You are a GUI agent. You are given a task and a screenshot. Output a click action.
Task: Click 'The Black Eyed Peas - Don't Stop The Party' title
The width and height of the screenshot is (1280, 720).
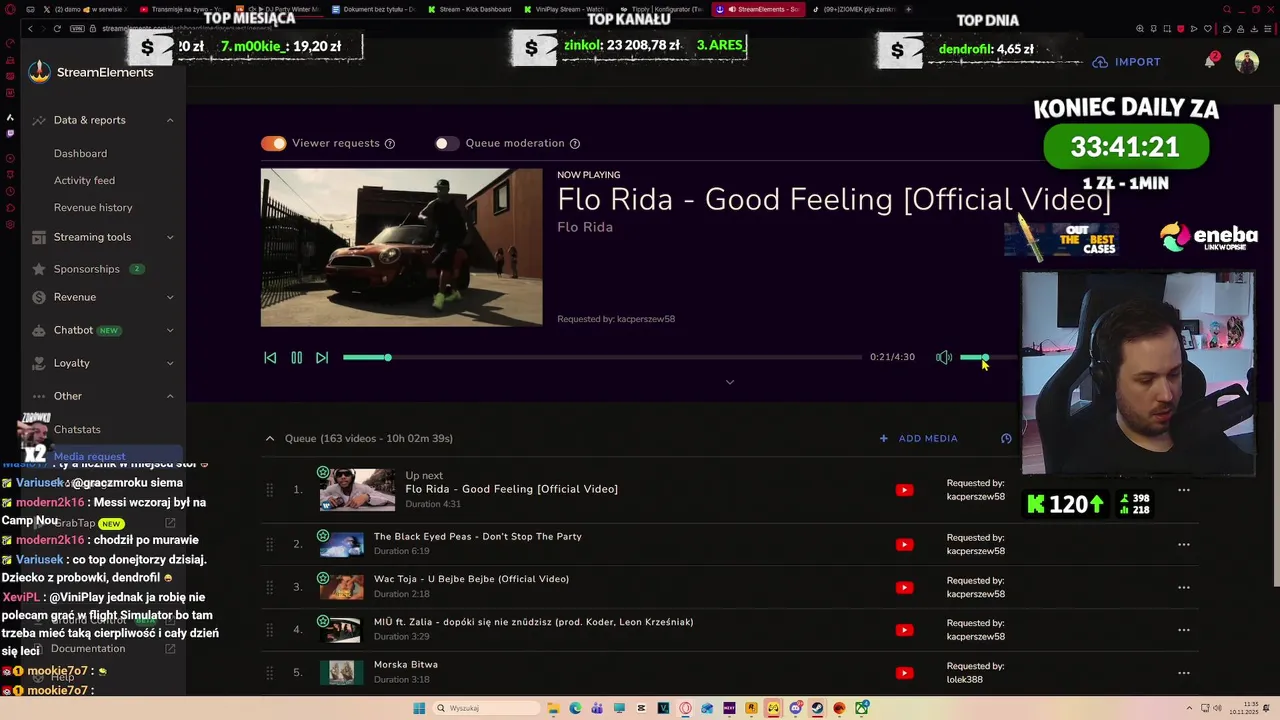(x=478, y=537)
